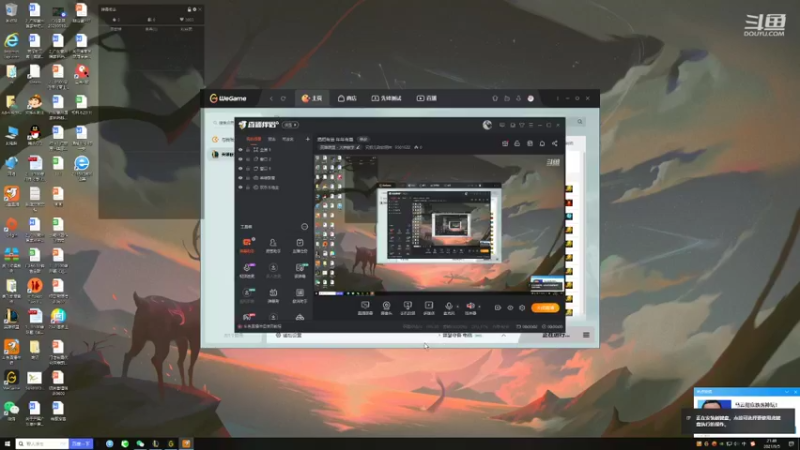Click the bell notification icon in stream header
This screenshot has width=800, height=450.
(x=542, y=144)
